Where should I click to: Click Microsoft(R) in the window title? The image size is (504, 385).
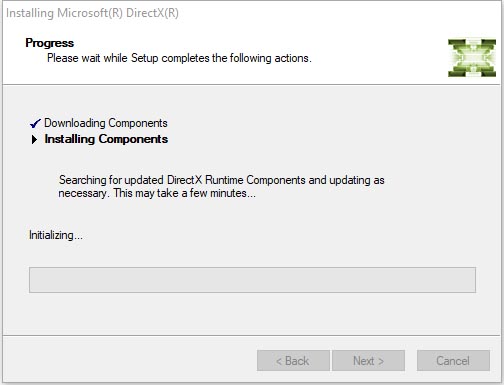(x=90, y=13)
